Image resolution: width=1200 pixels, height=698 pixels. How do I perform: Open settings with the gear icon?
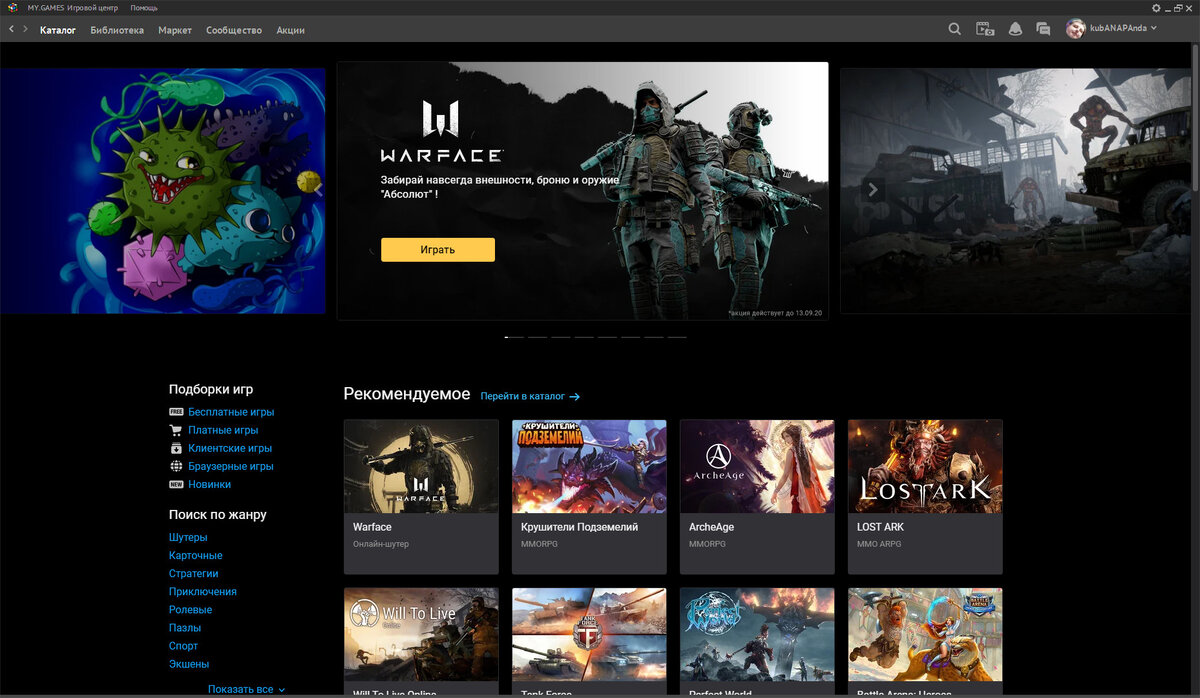tap(1156, 7)
